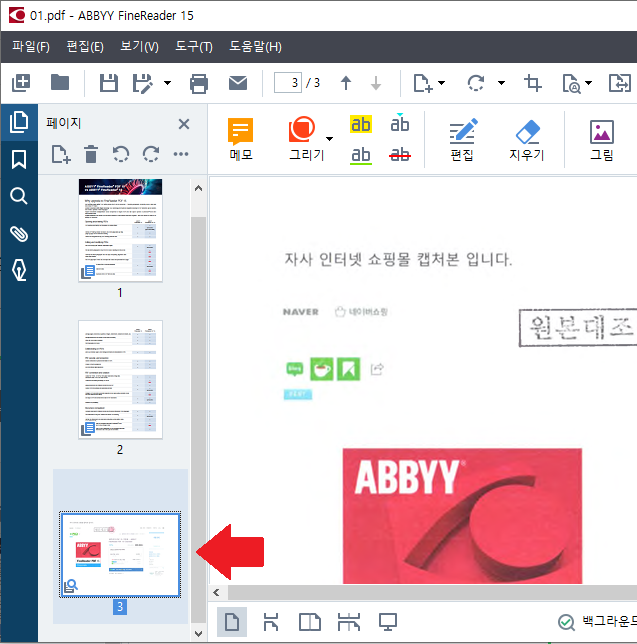Close the 페이지 panel
The image size is (637, 644).
click(x=184, y=124)
